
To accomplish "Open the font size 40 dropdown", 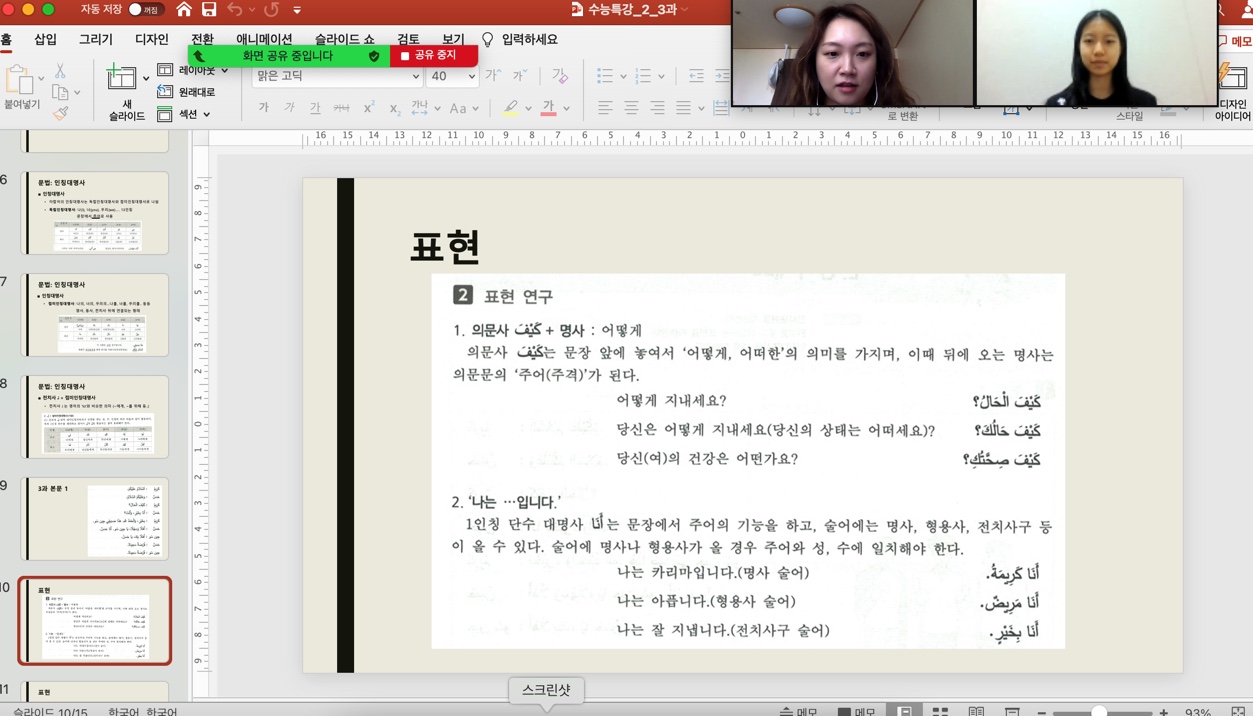I will (452, 76).
